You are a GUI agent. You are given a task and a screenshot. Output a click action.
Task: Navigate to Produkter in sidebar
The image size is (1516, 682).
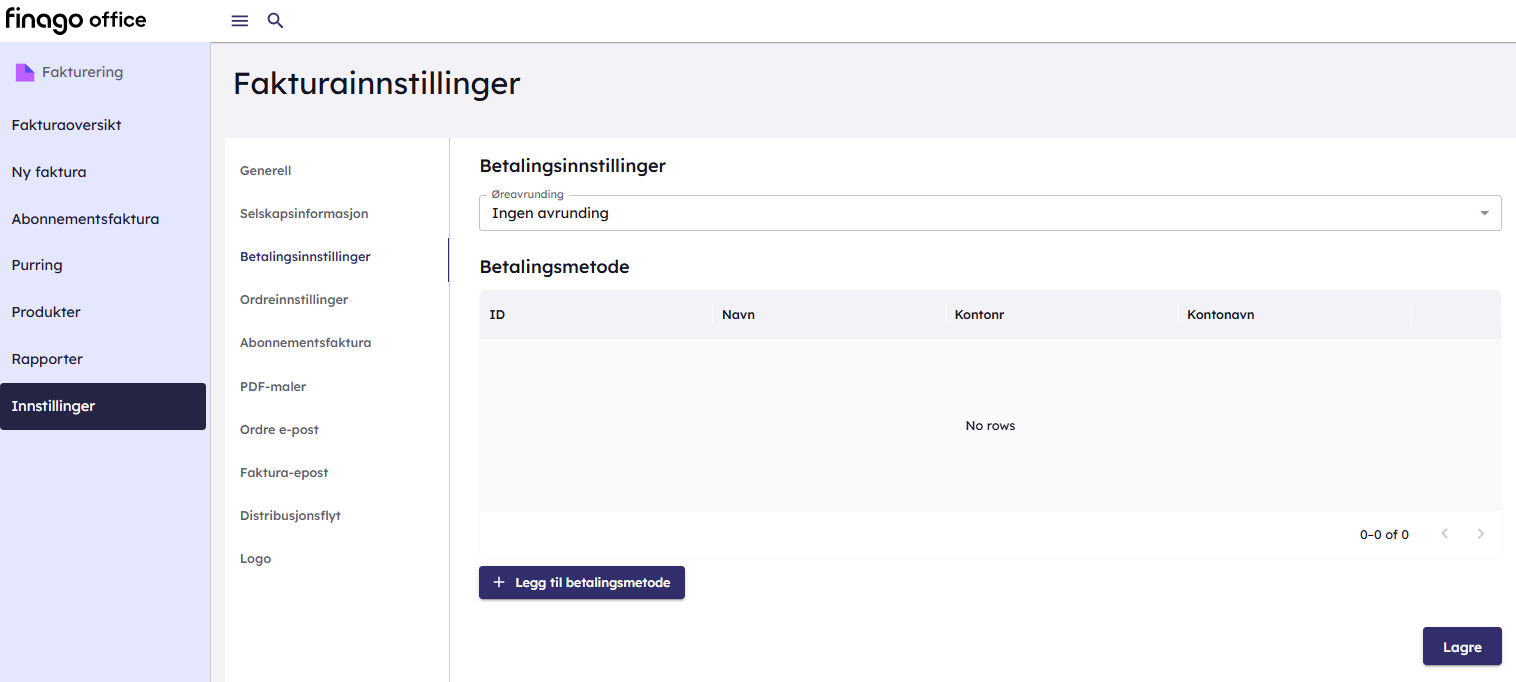click(x=46, y=312)
